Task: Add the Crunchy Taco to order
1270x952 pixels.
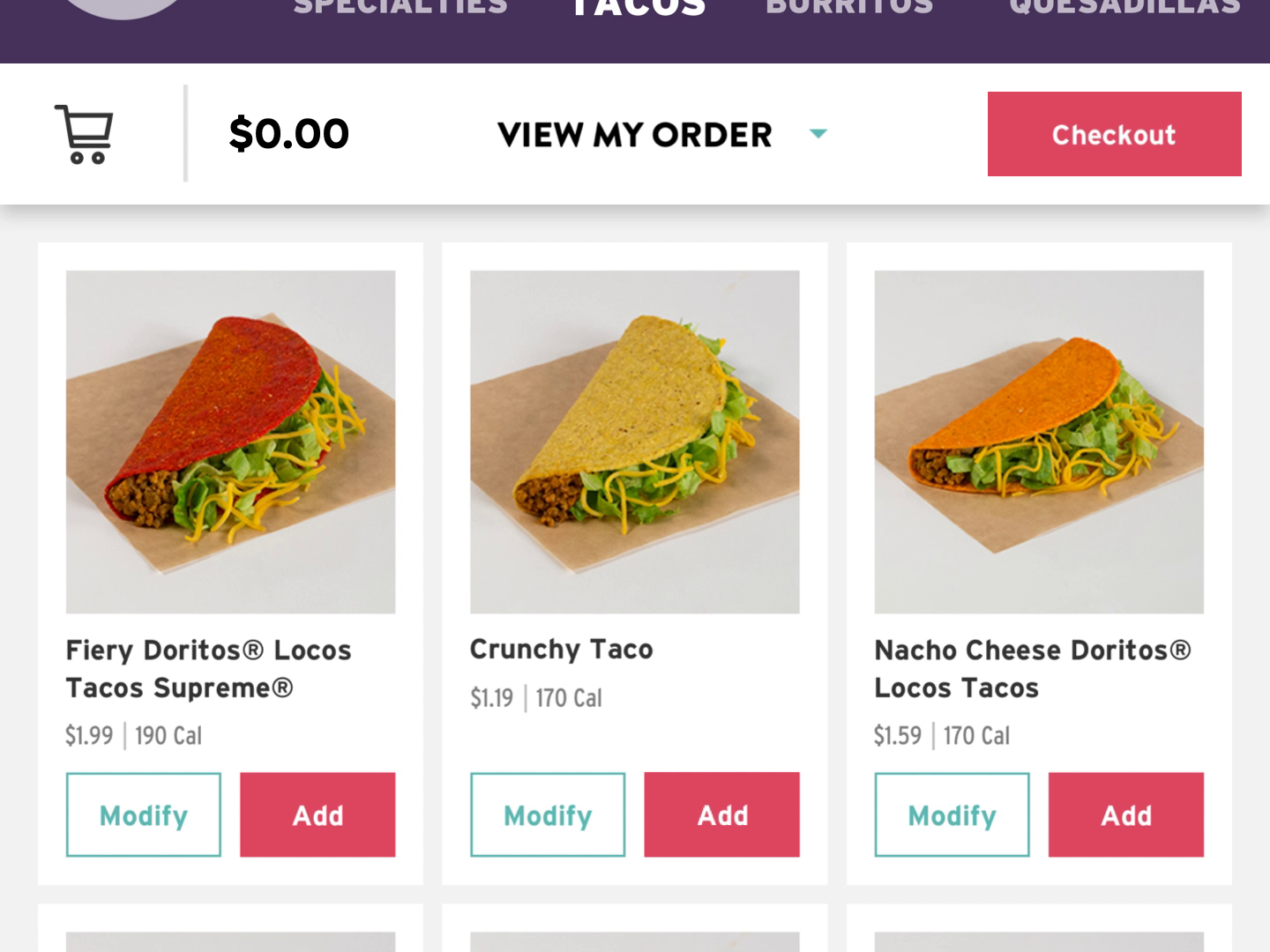Action: (721, 814)
